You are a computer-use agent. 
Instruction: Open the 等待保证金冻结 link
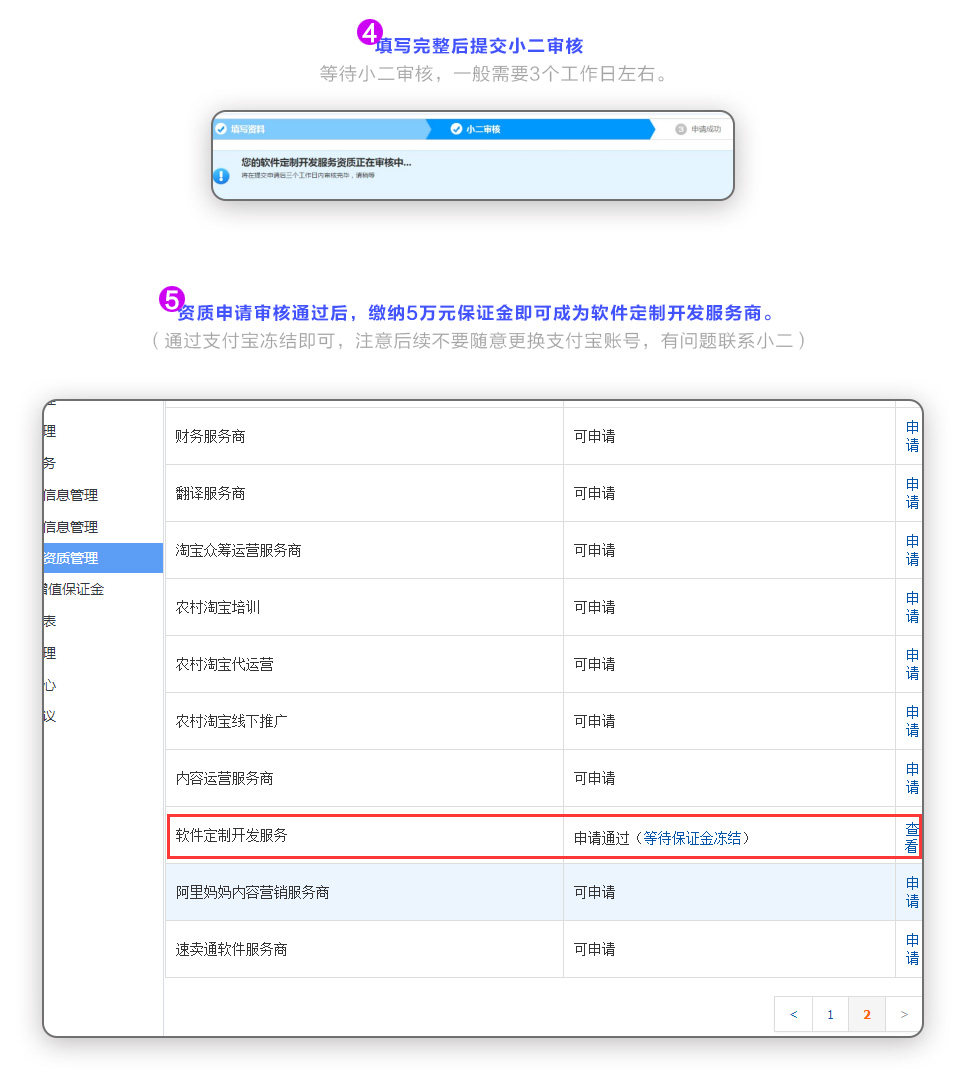692,838
